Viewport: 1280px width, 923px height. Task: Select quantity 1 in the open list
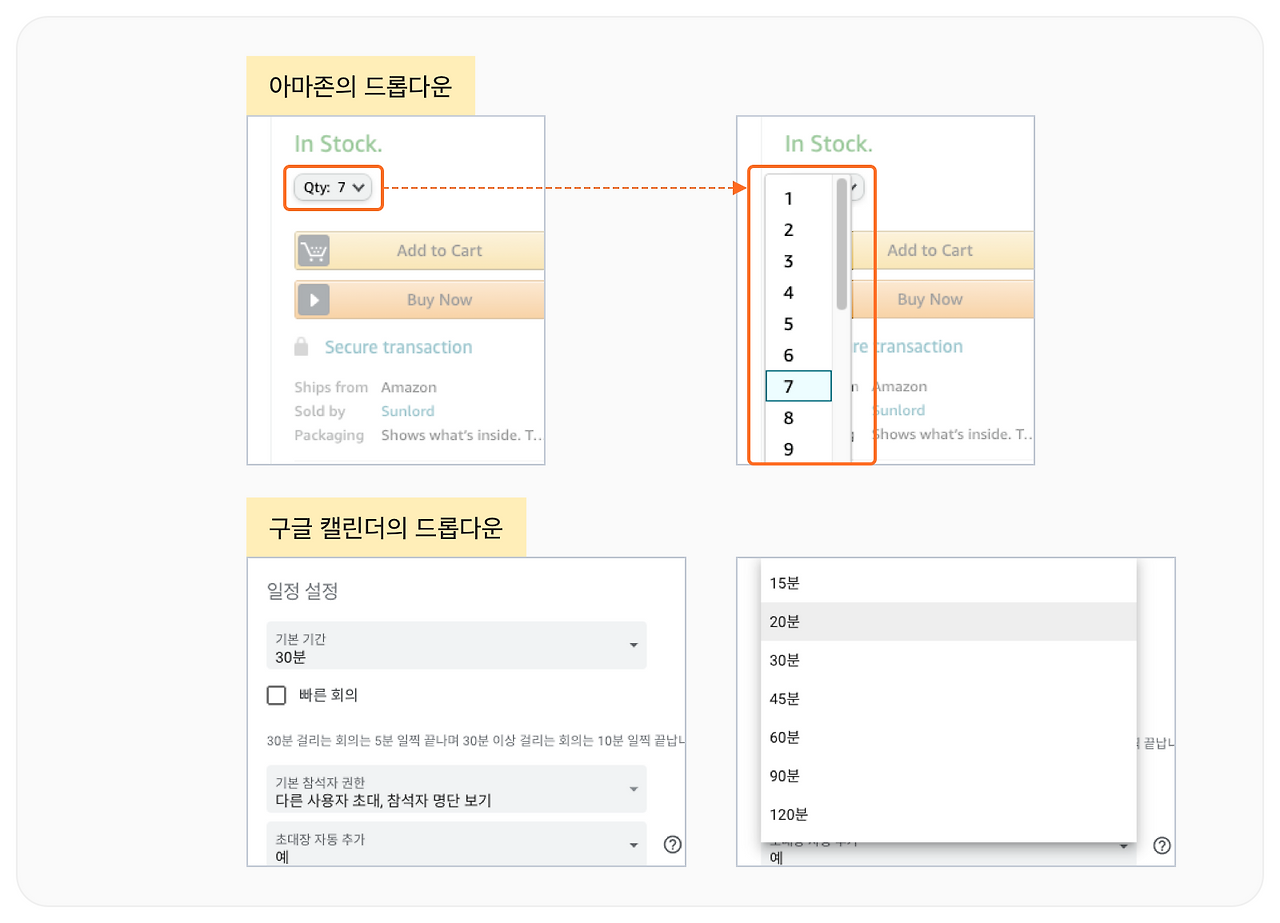[x=799, y=198]
